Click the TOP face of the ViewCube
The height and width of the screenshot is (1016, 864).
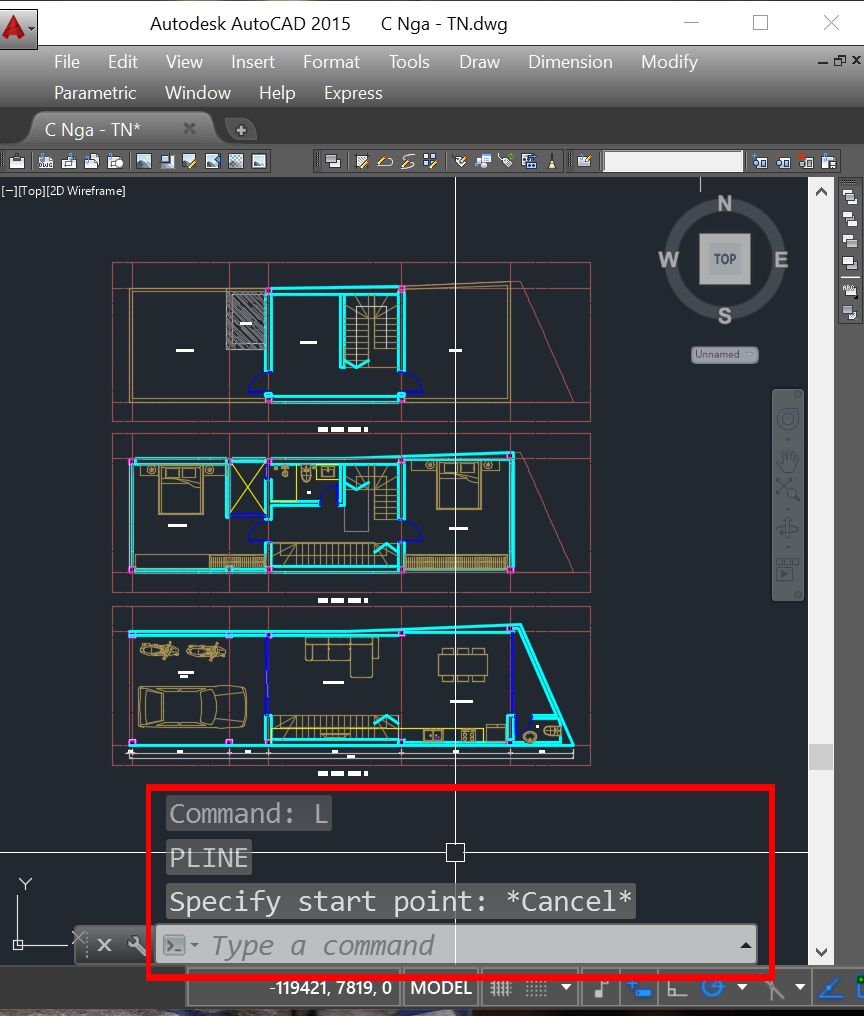(725, 259)
